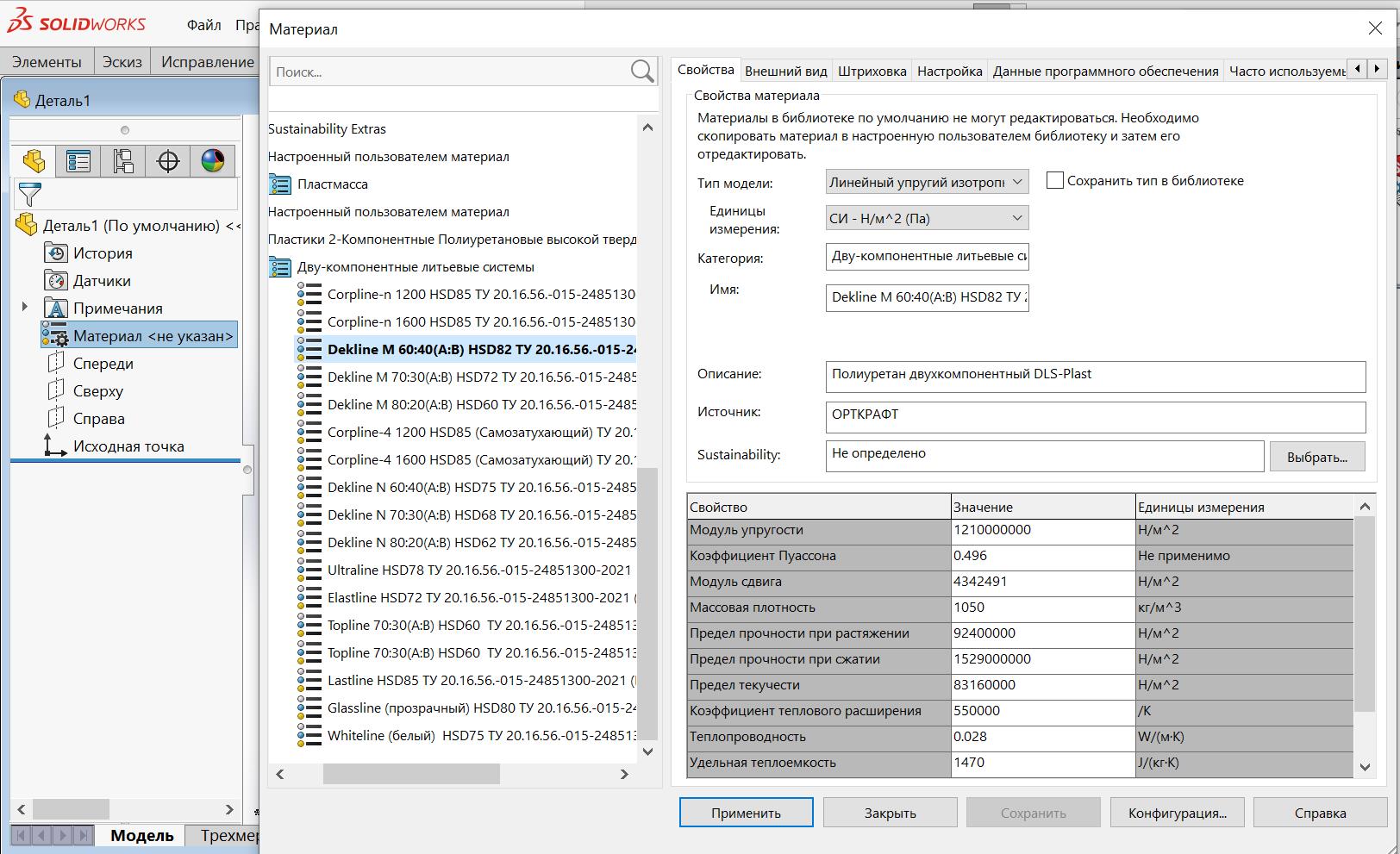The width and height of the screenshot is (1400, 854).
Task: Click the Описание text field
Action: (1095, 376)
